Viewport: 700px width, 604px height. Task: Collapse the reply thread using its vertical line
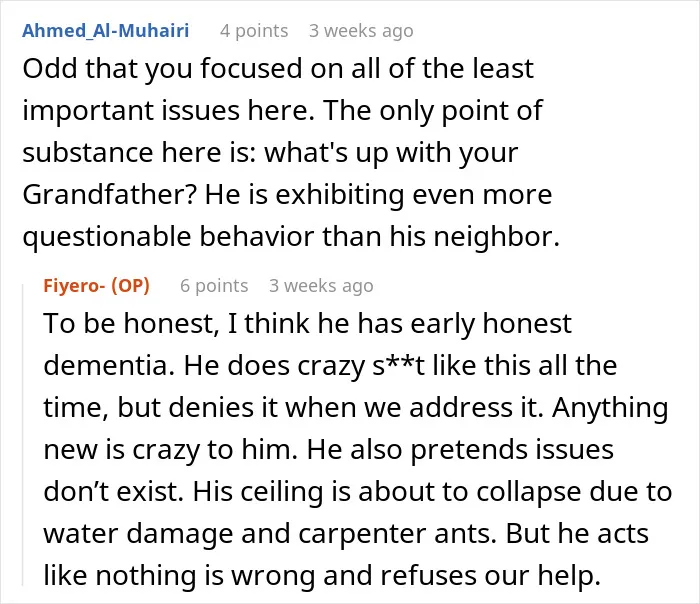[23, 433]
